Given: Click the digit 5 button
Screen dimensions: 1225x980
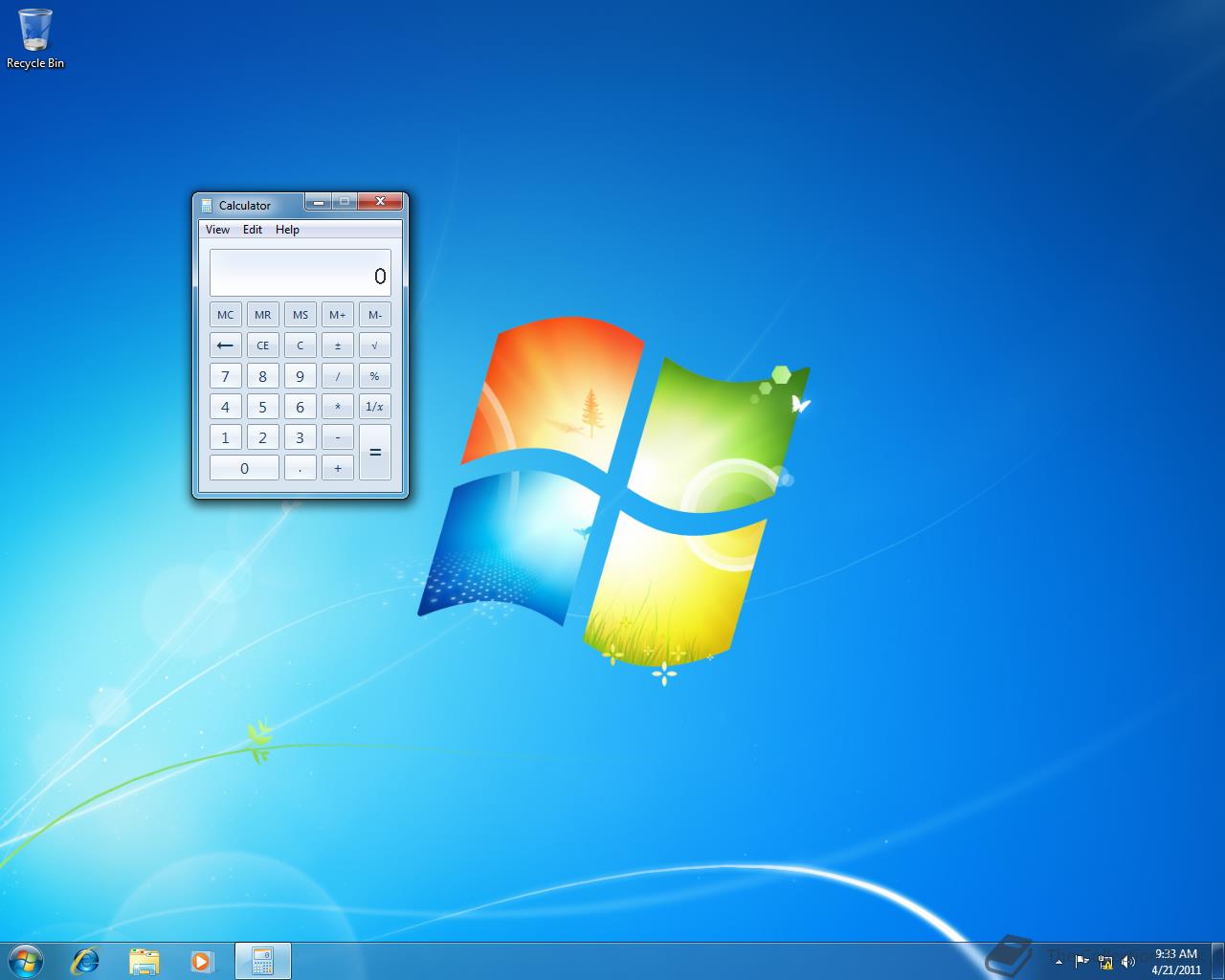Looking at the screenshot, I should (263, 407).
